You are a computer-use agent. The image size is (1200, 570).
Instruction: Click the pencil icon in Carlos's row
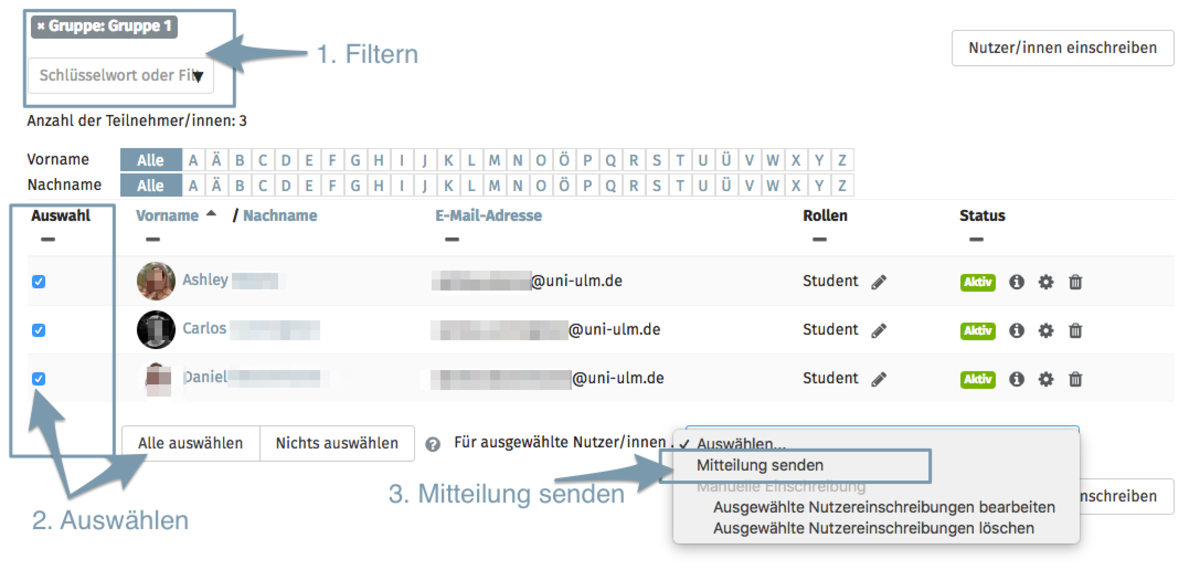click(879, 330)
